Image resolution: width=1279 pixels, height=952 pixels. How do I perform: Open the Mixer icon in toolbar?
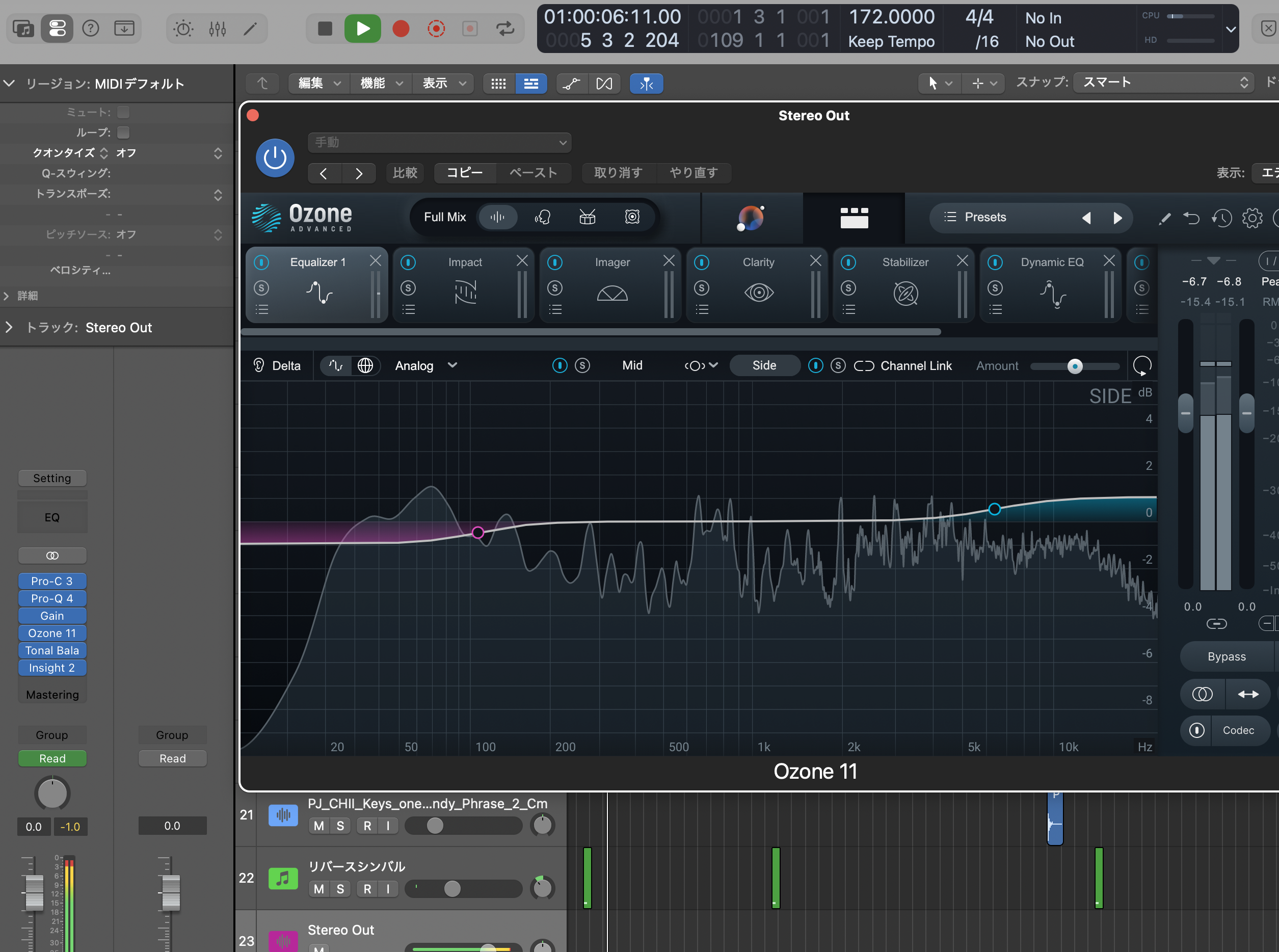tap(217, 28)
